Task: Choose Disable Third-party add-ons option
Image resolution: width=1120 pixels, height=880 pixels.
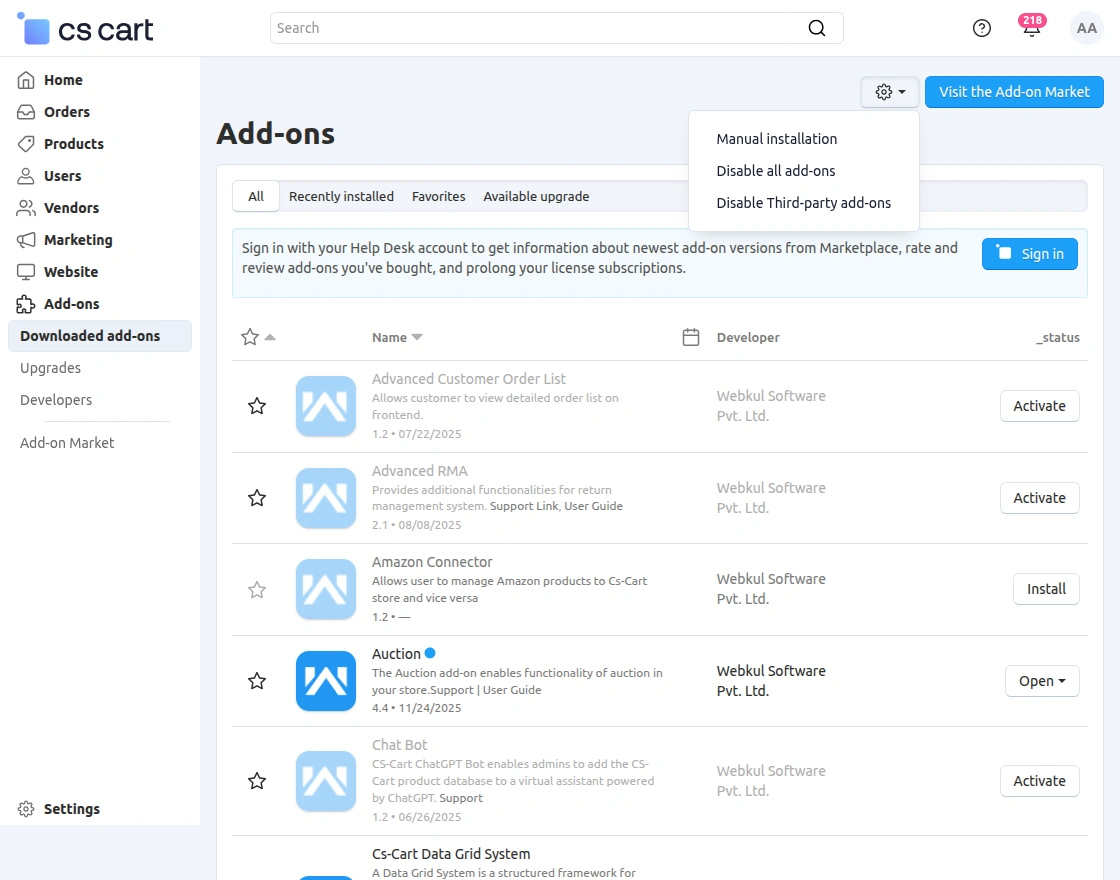Action: [x=803, y=203]
